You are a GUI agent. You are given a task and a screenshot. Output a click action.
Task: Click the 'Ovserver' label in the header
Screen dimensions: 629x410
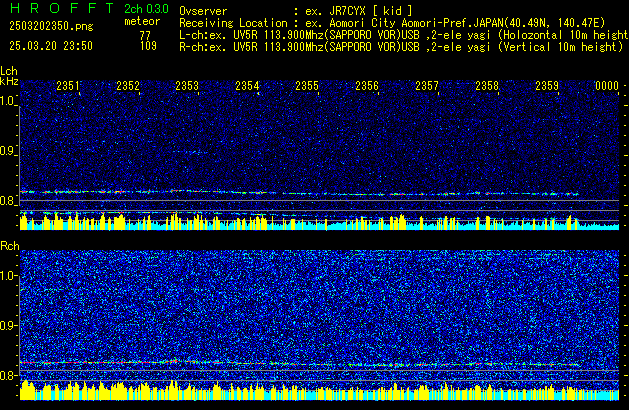(203, 11)
